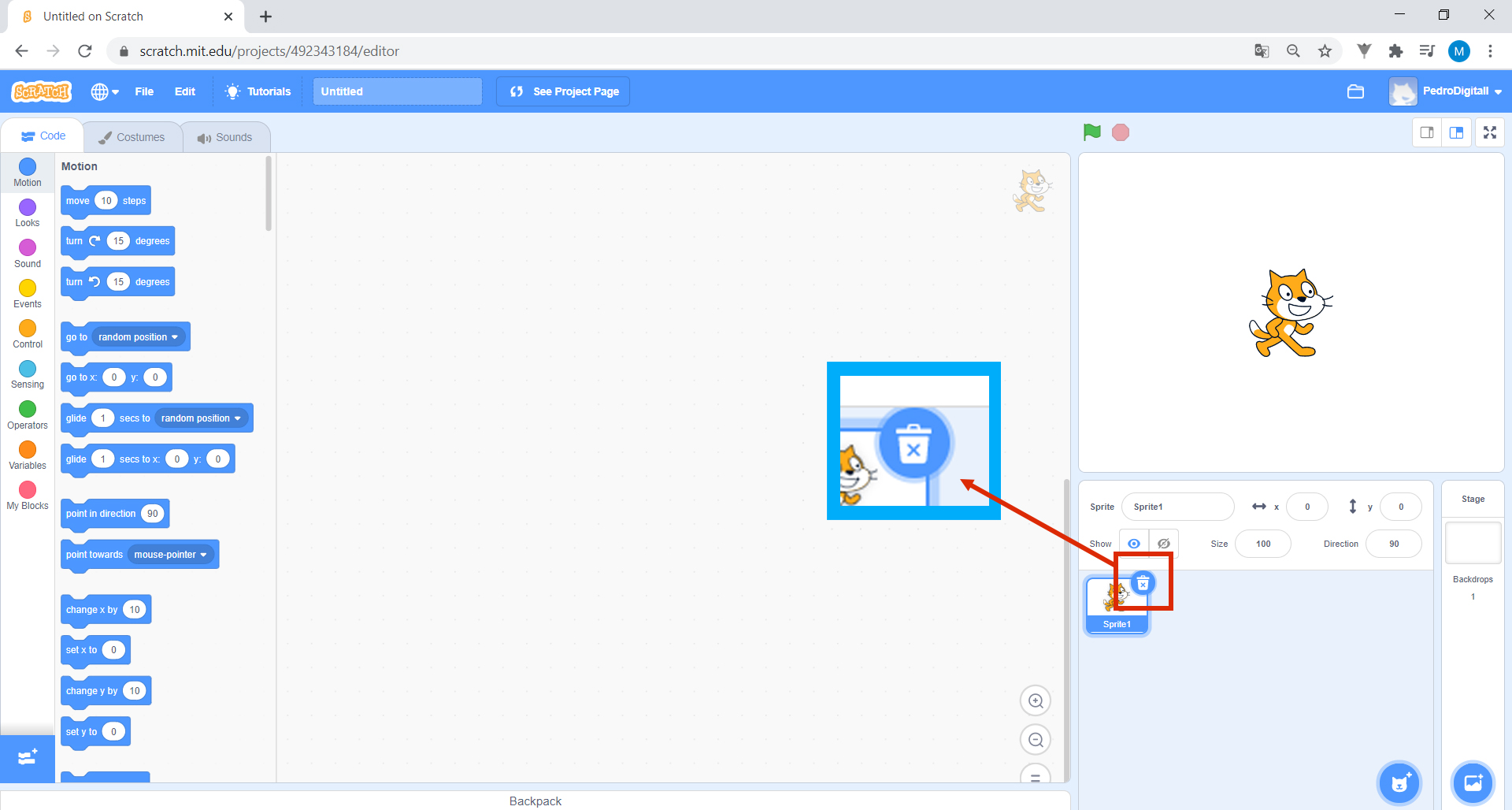
Task: Open My Stuff folder icon
Action: (x=1355, y=91)
